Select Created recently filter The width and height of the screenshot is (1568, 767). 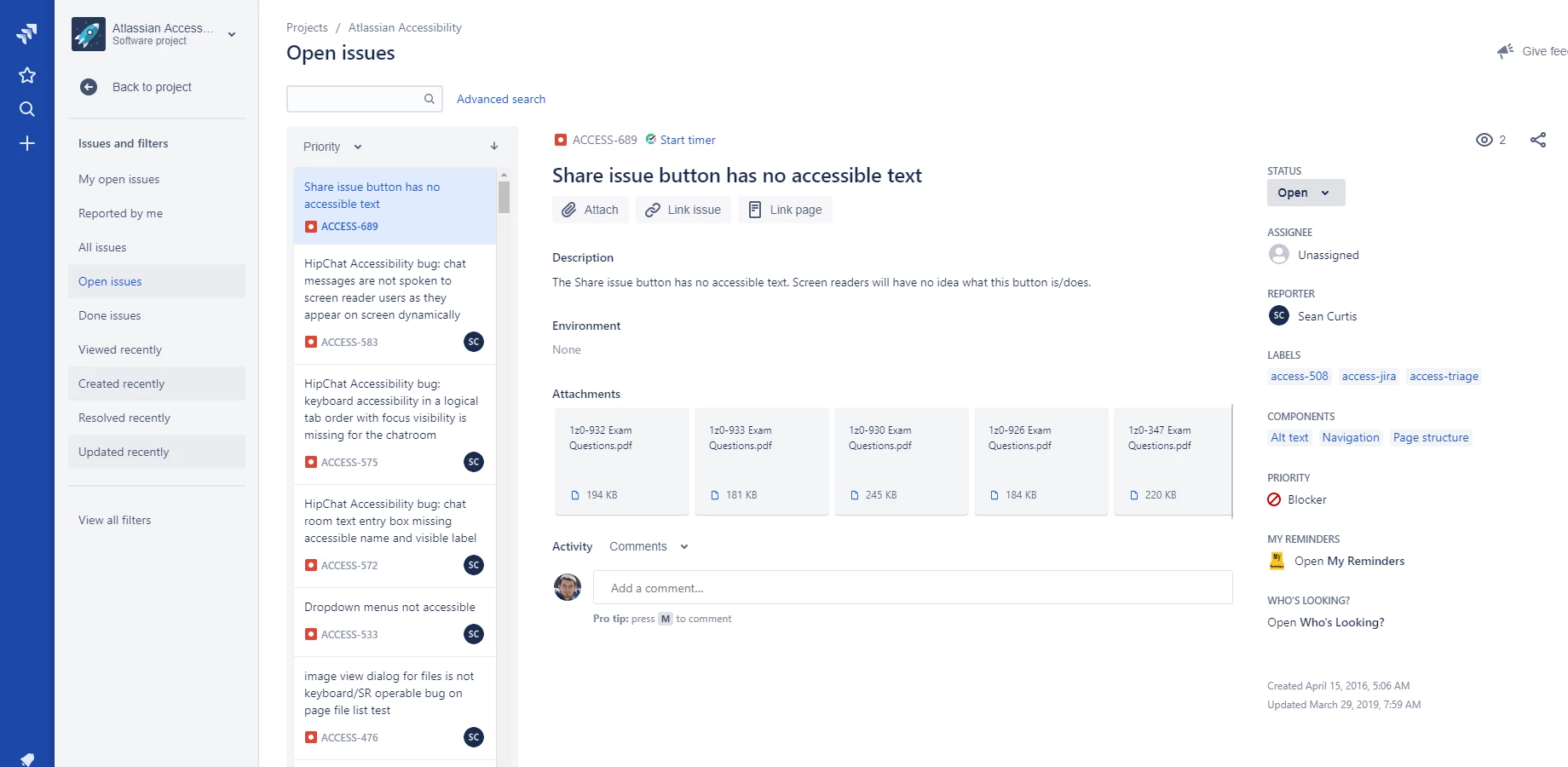(157, 383)
